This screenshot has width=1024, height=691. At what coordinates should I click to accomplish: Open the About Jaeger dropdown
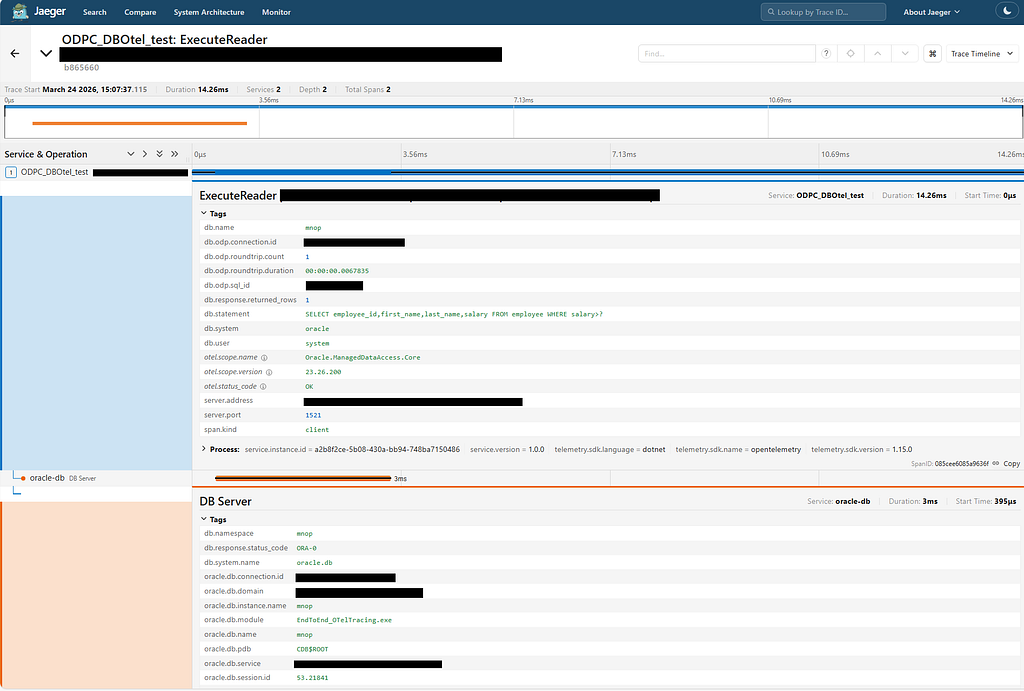click(x=931, y=12)
